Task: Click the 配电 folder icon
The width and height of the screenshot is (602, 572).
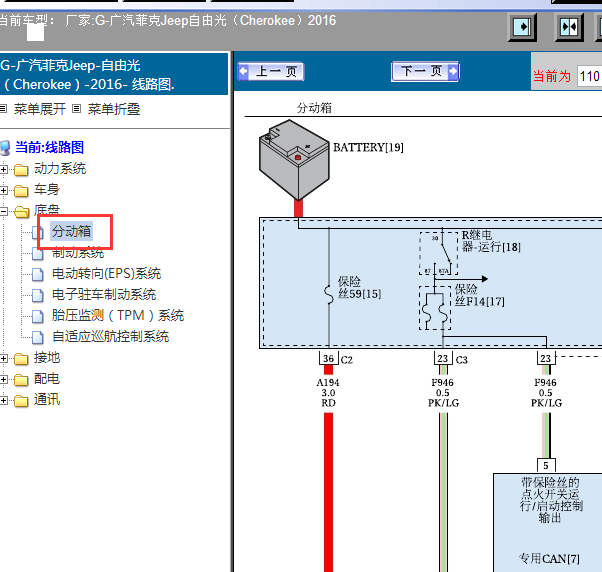Action: click(21, 380)
